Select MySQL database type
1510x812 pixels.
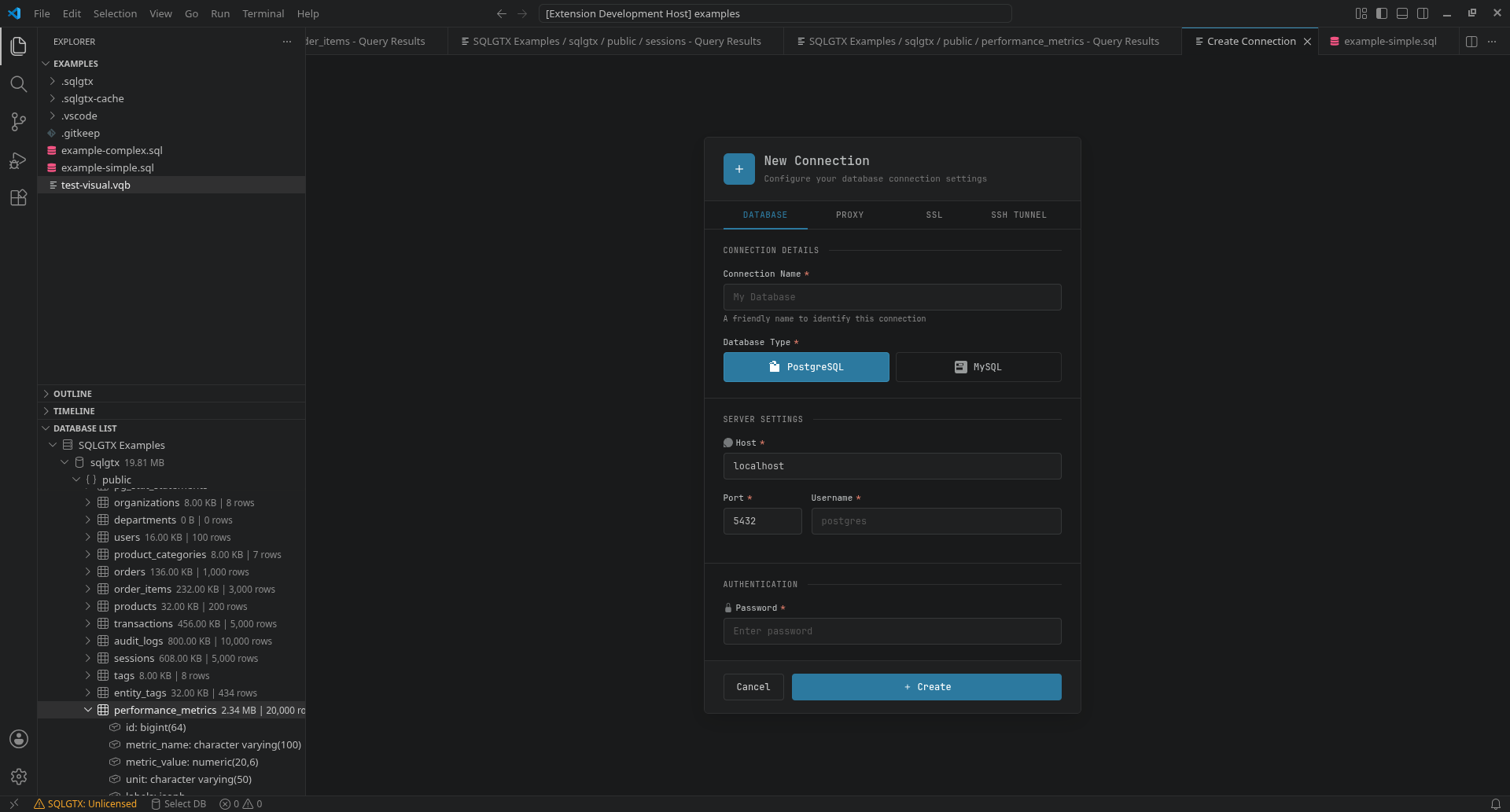pyautogui.click(x=978, y=367)
